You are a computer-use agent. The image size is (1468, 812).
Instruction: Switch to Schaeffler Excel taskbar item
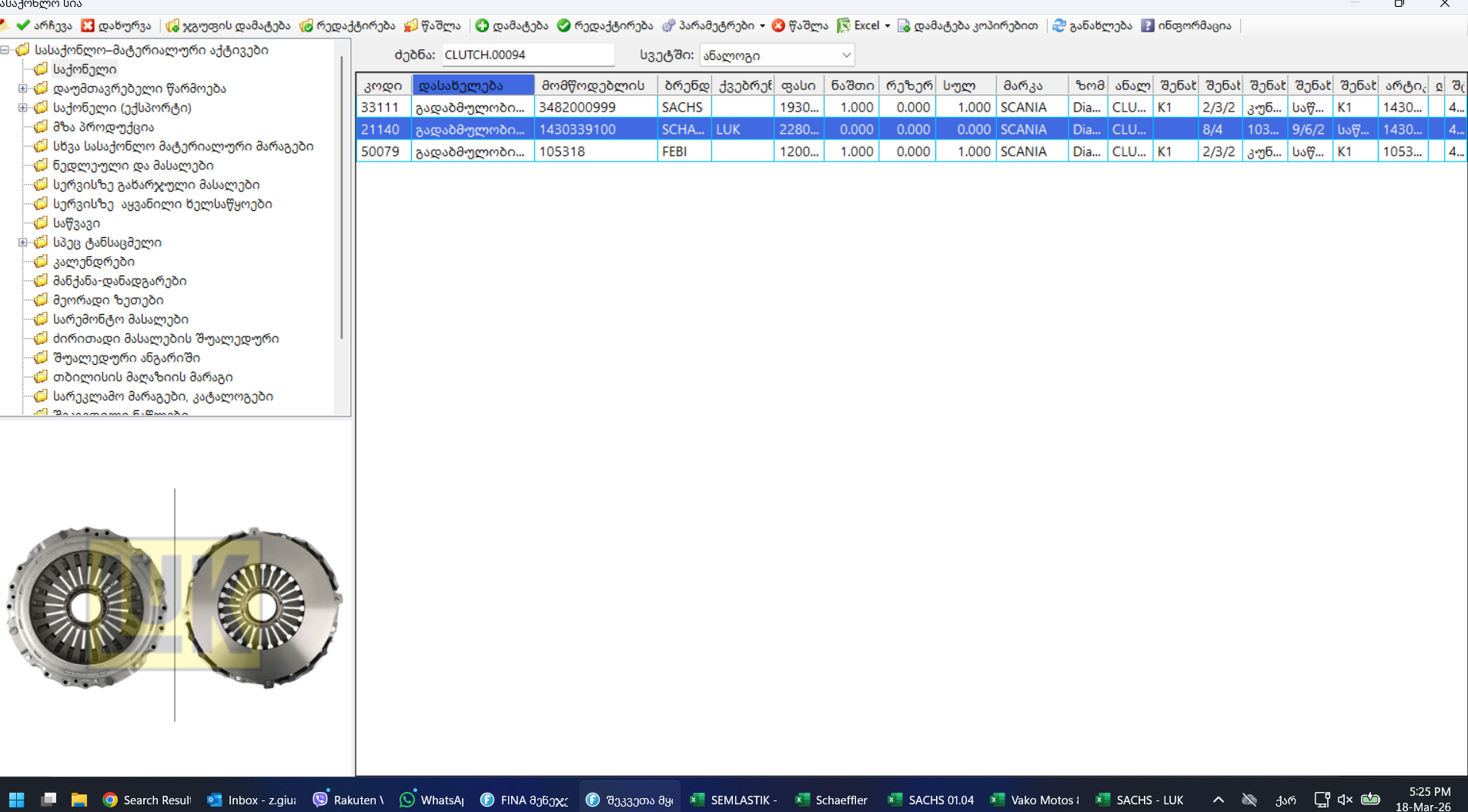coord(831,800)
